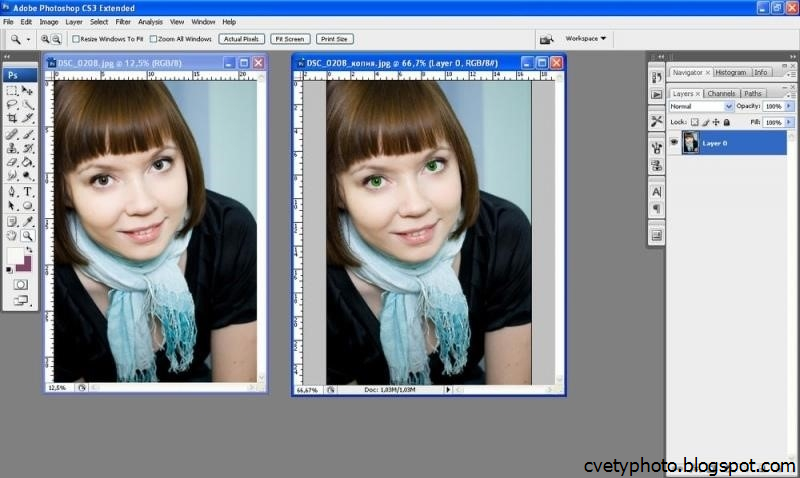
Task: Select the Ellipse shape tool
Action: [x=28, y=206]
